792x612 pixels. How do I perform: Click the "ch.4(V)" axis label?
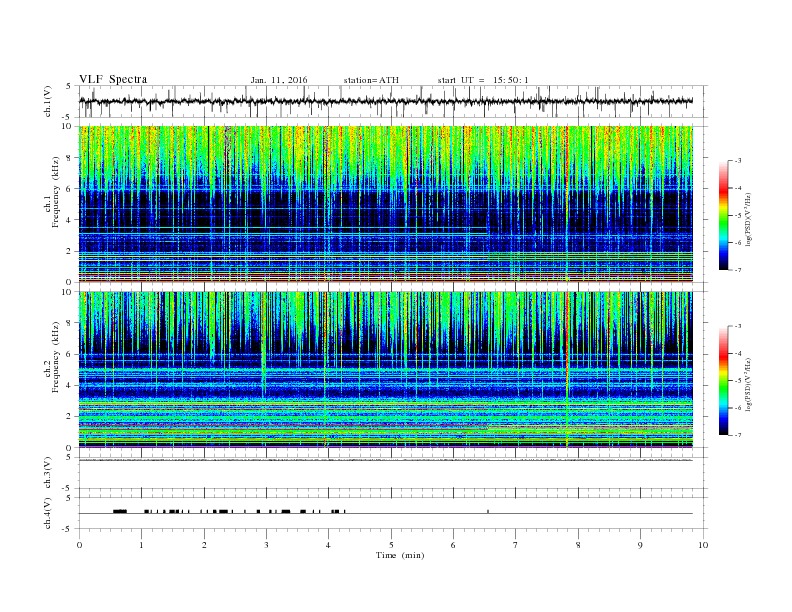48,513
